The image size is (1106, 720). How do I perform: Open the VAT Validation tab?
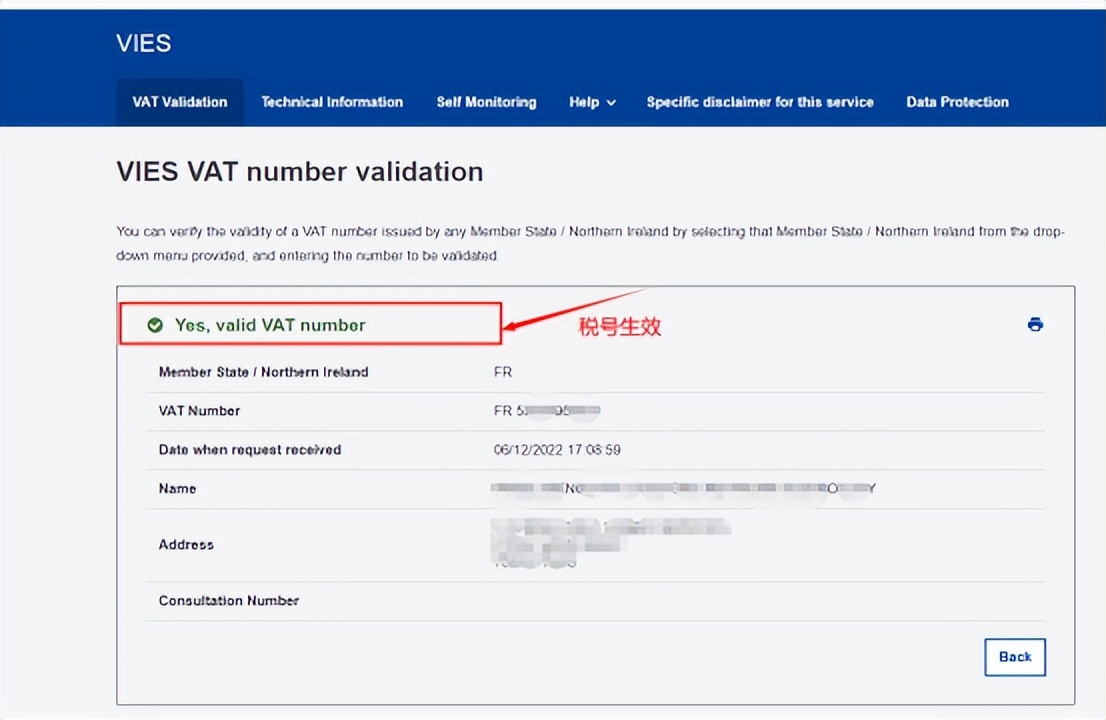pos(180,102)
